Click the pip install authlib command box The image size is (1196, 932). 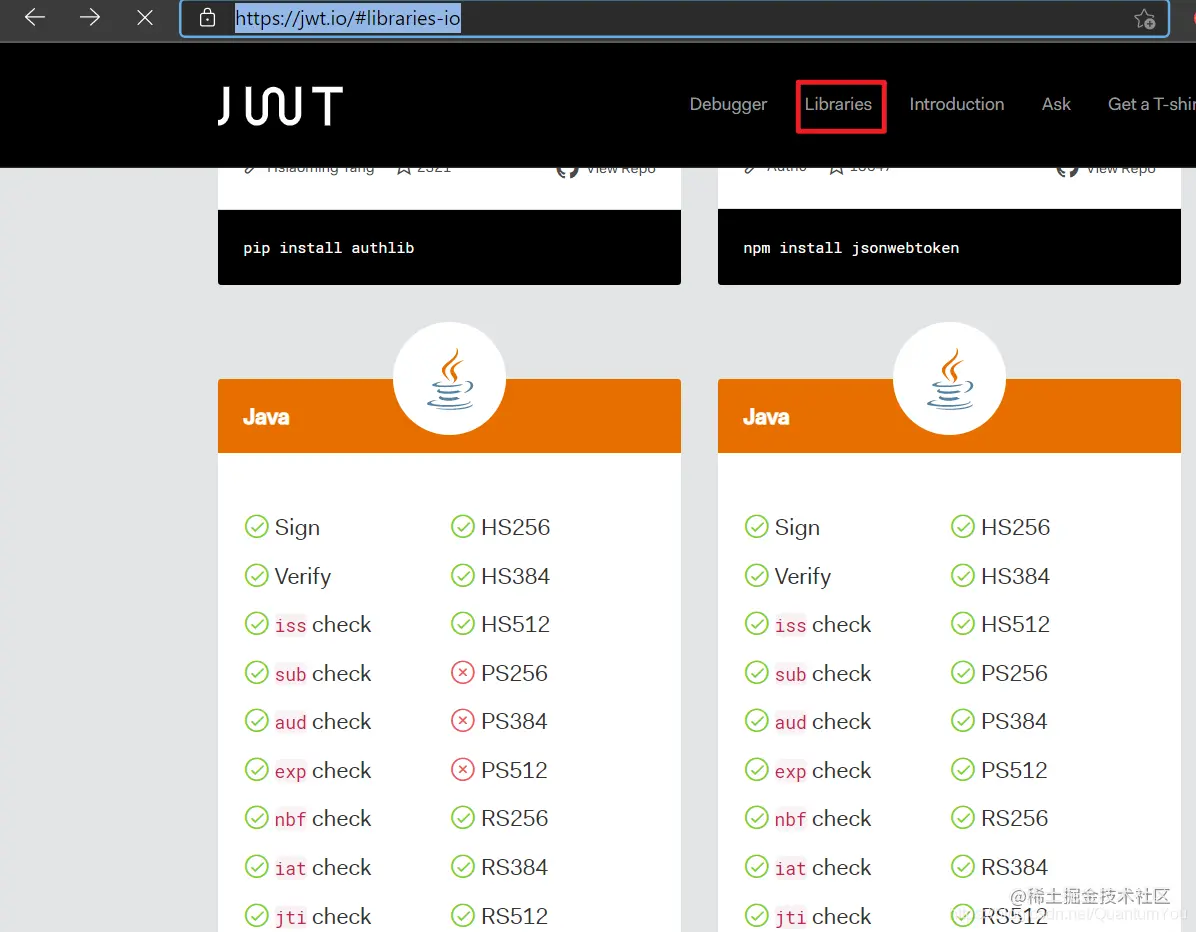(449, 247)
